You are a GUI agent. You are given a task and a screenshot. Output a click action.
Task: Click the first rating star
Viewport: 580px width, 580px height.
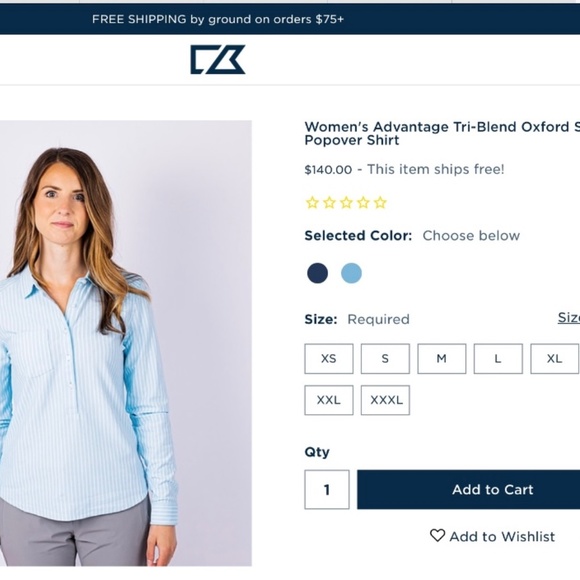tap(312, 203)
